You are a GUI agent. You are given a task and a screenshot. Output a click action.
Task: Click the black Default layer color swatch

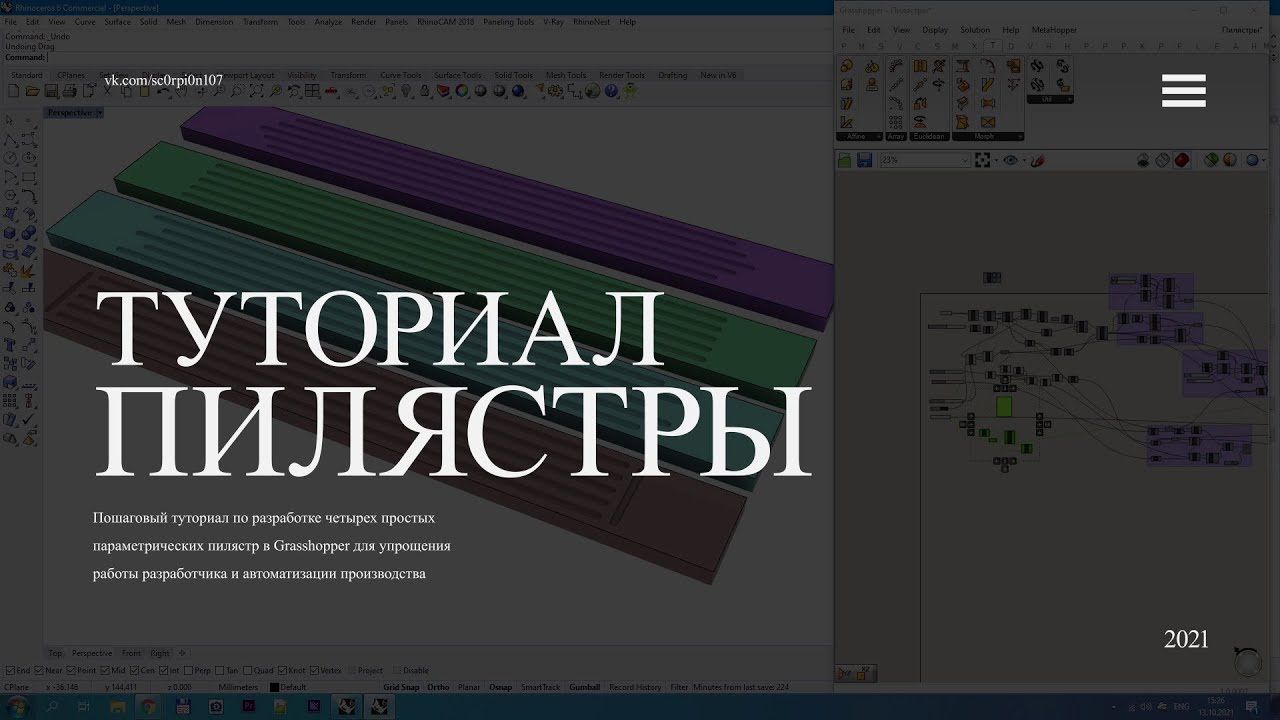coord(274,687)
